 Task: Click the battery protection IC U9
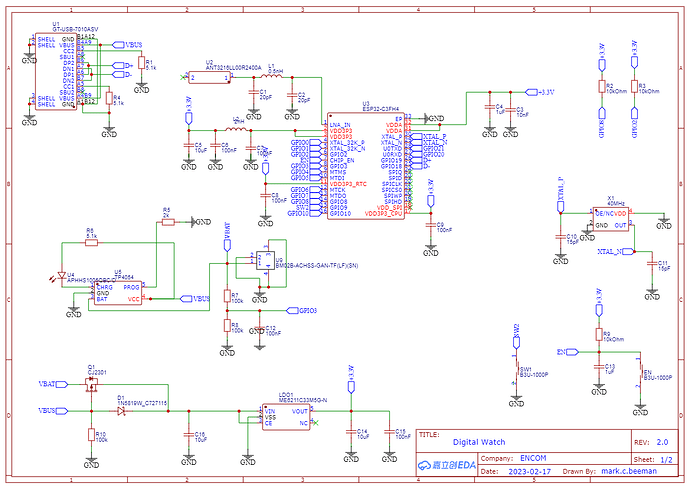265,261
